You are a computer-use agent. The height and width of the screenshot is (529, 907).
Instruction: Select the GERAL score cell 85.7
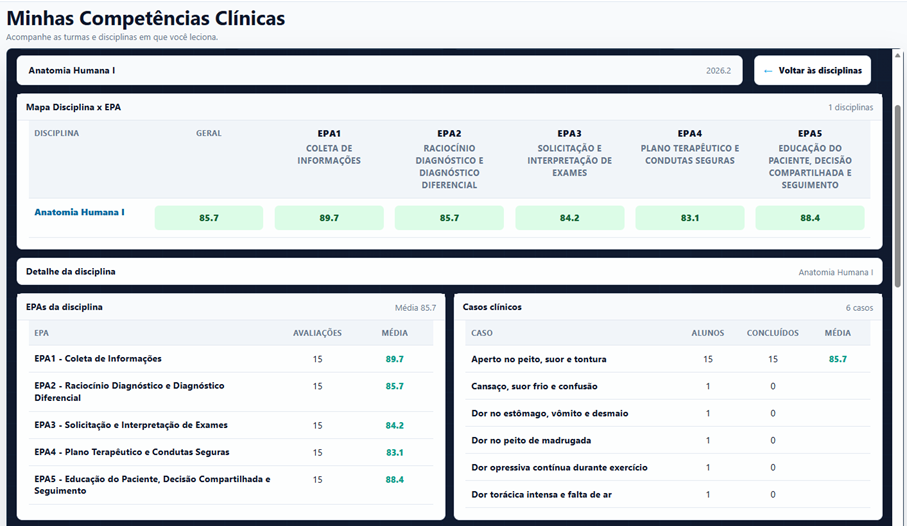coord(209,218)
